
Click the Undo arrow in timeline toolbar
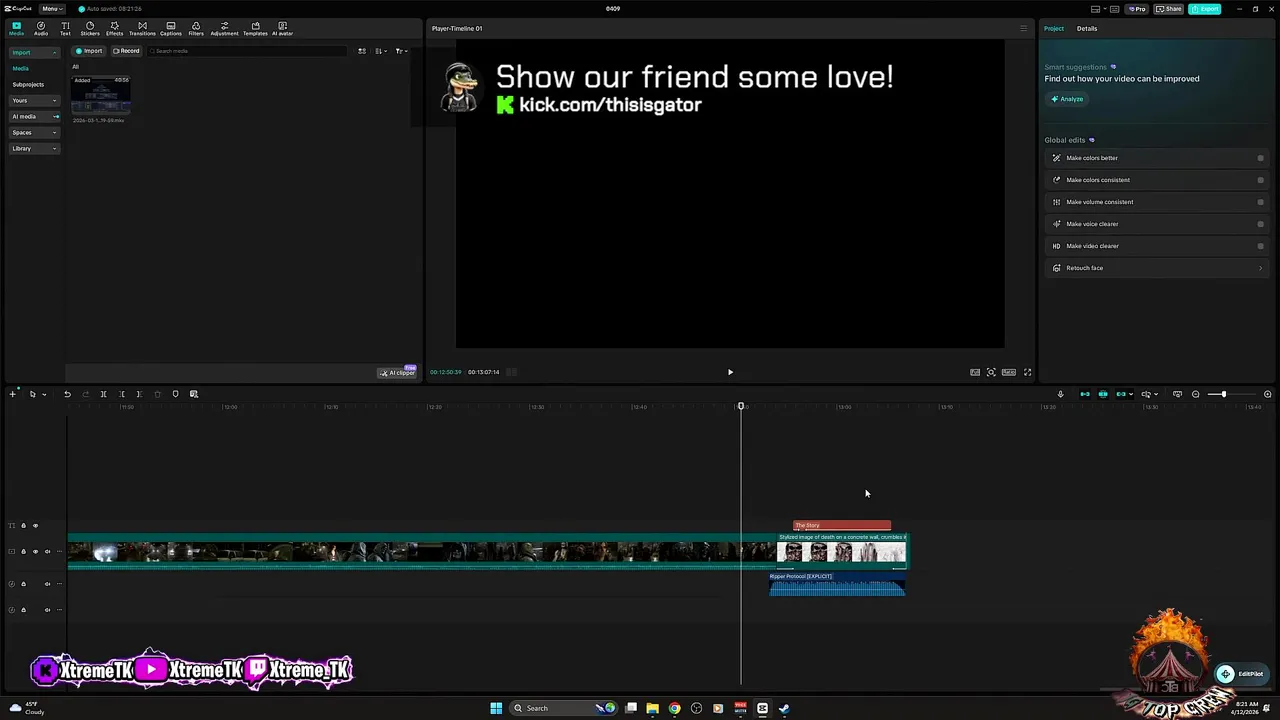(67, 394)
